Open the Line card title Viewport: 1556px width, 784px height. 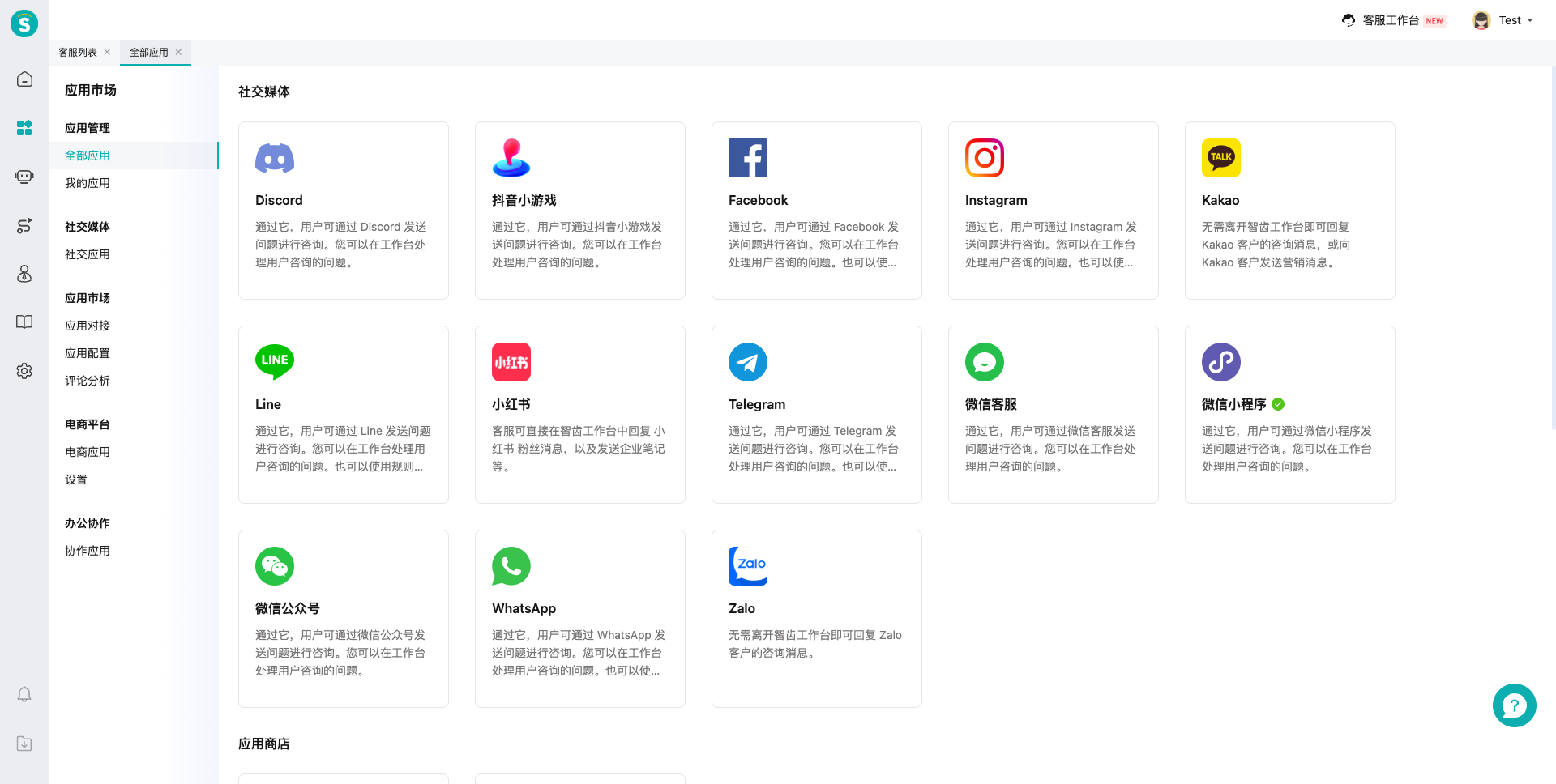tap(268, 404)
